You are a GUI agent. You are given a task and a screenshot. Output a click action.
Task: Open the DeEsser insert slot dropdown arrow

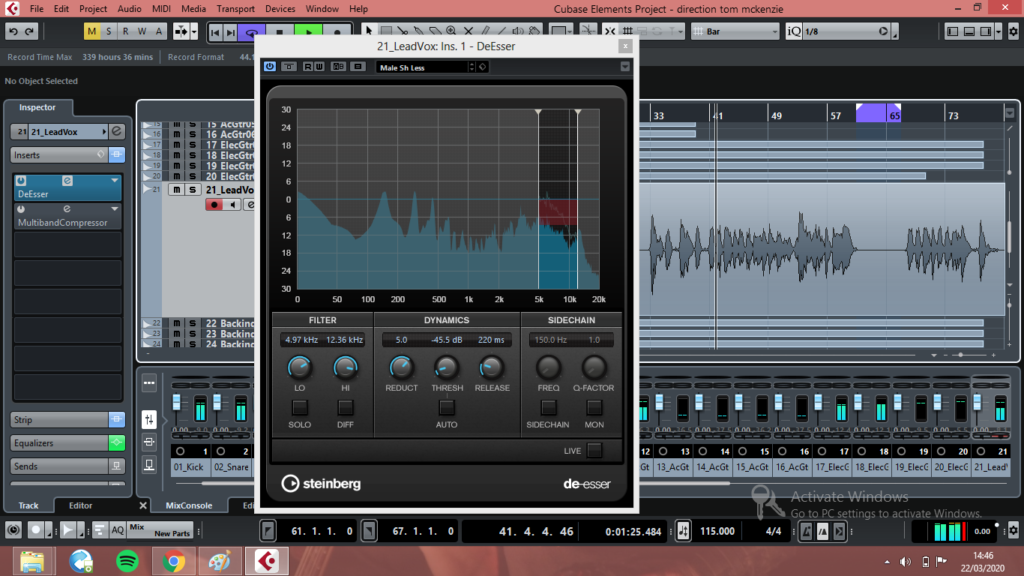coord(115,180)
